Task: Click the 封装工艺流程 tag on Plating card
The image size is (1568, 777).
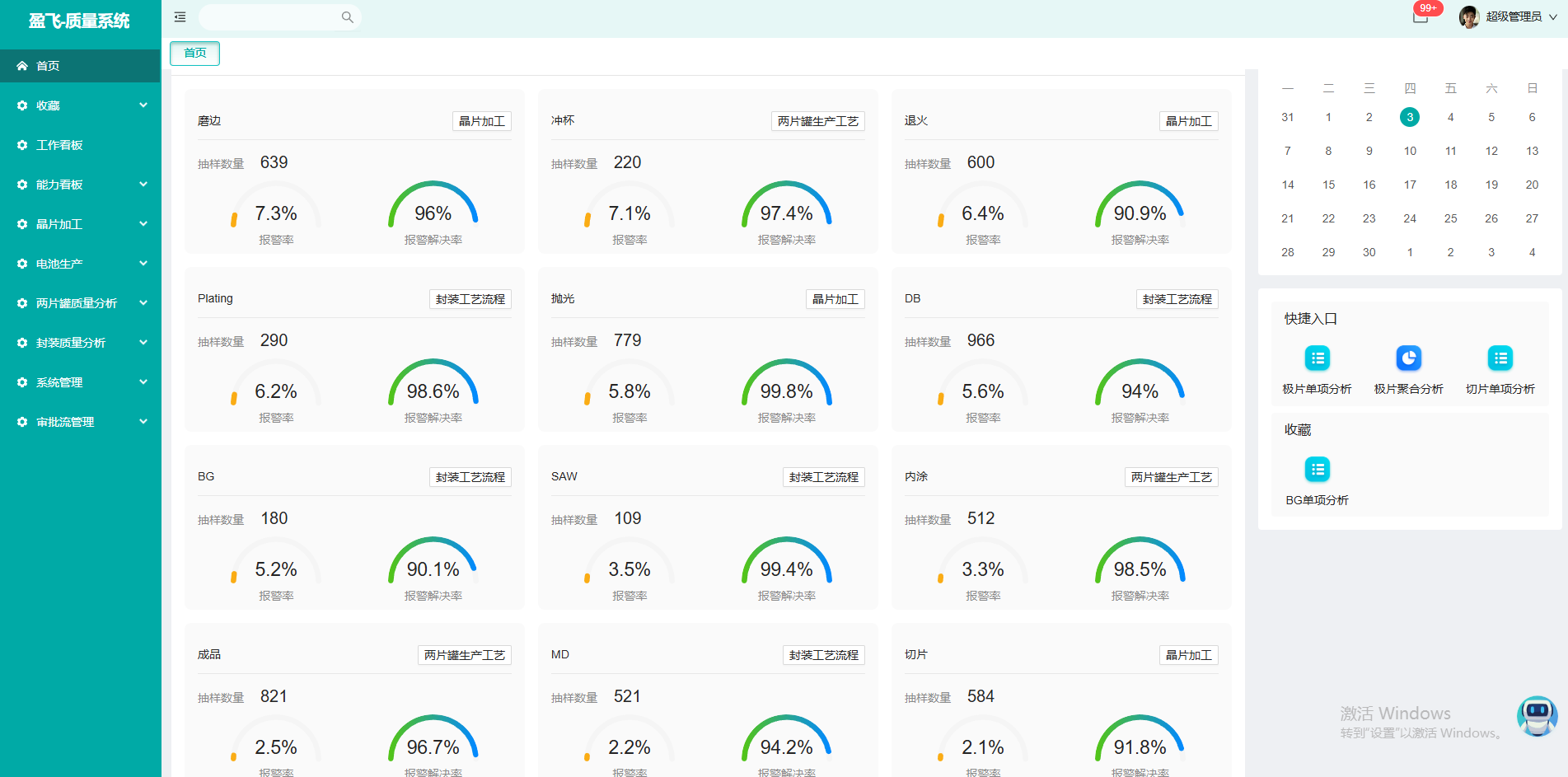Action: coord(470,299)
